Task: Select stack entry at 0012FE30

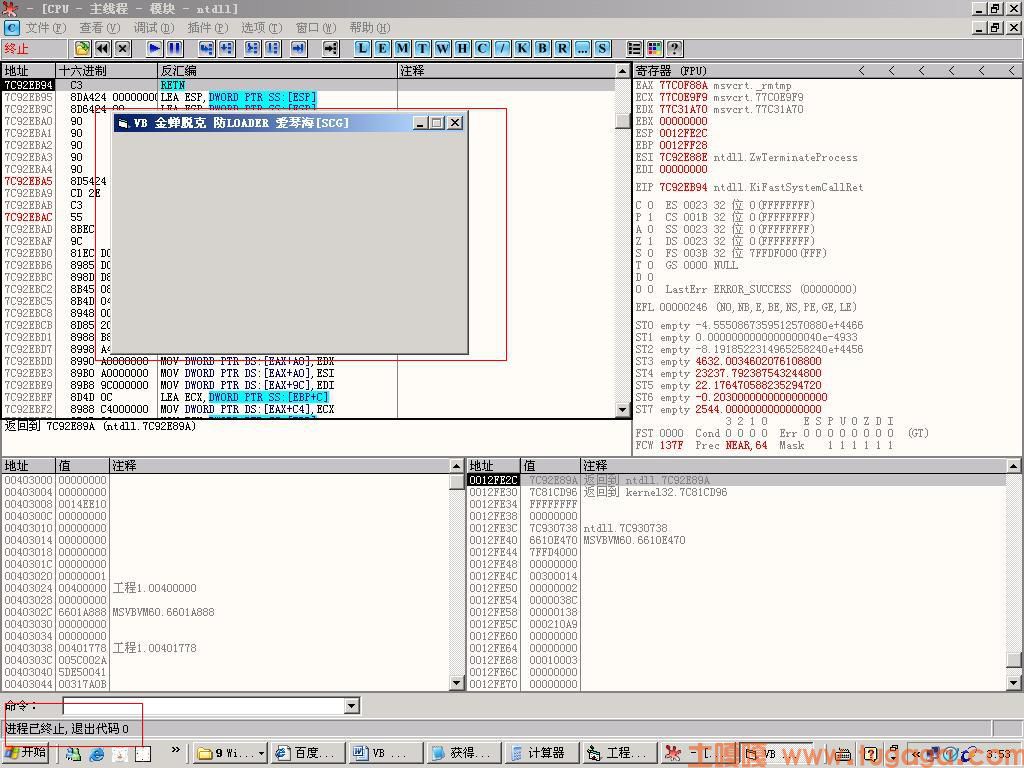Action: point(736,492)
